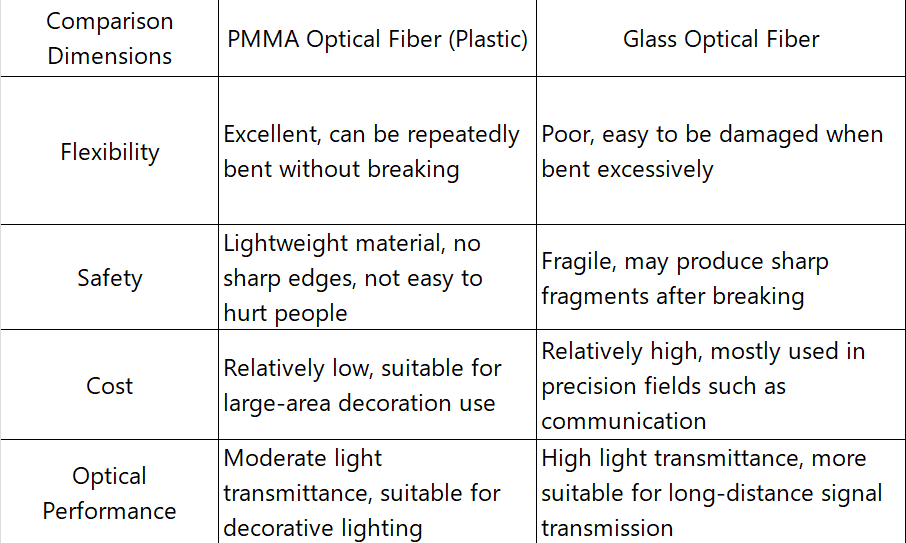The image size is (906, 543).
Task: Click the PMMA Optical Fiber (Plastic) header
Action: (x=377, y=38)
